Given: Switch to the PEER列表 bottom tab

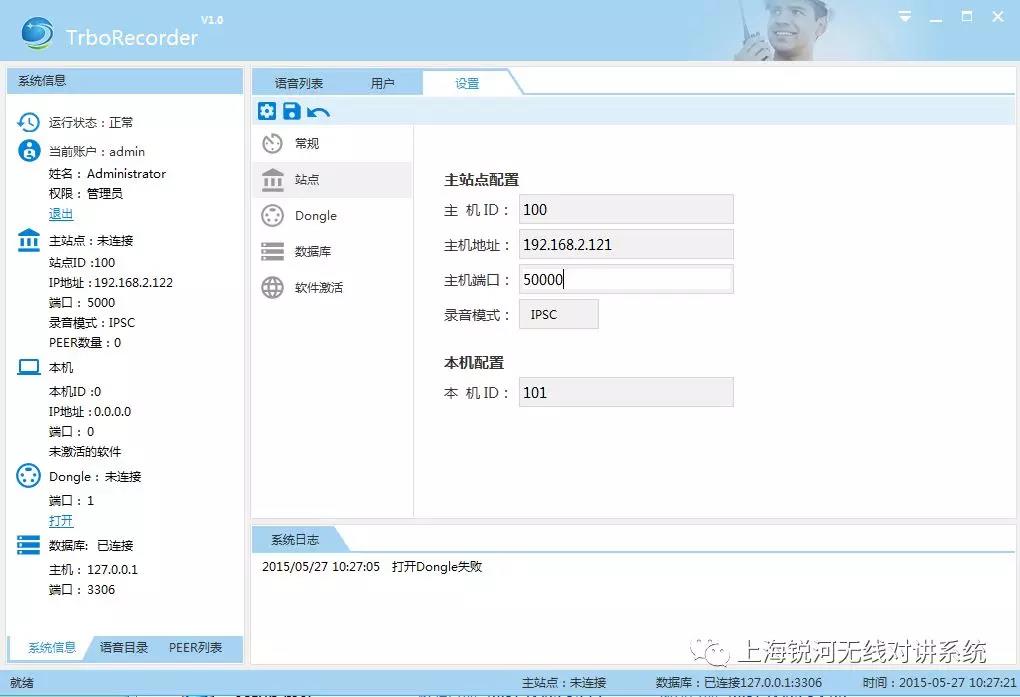Looking at the screenshot, I should pos(195,648).
